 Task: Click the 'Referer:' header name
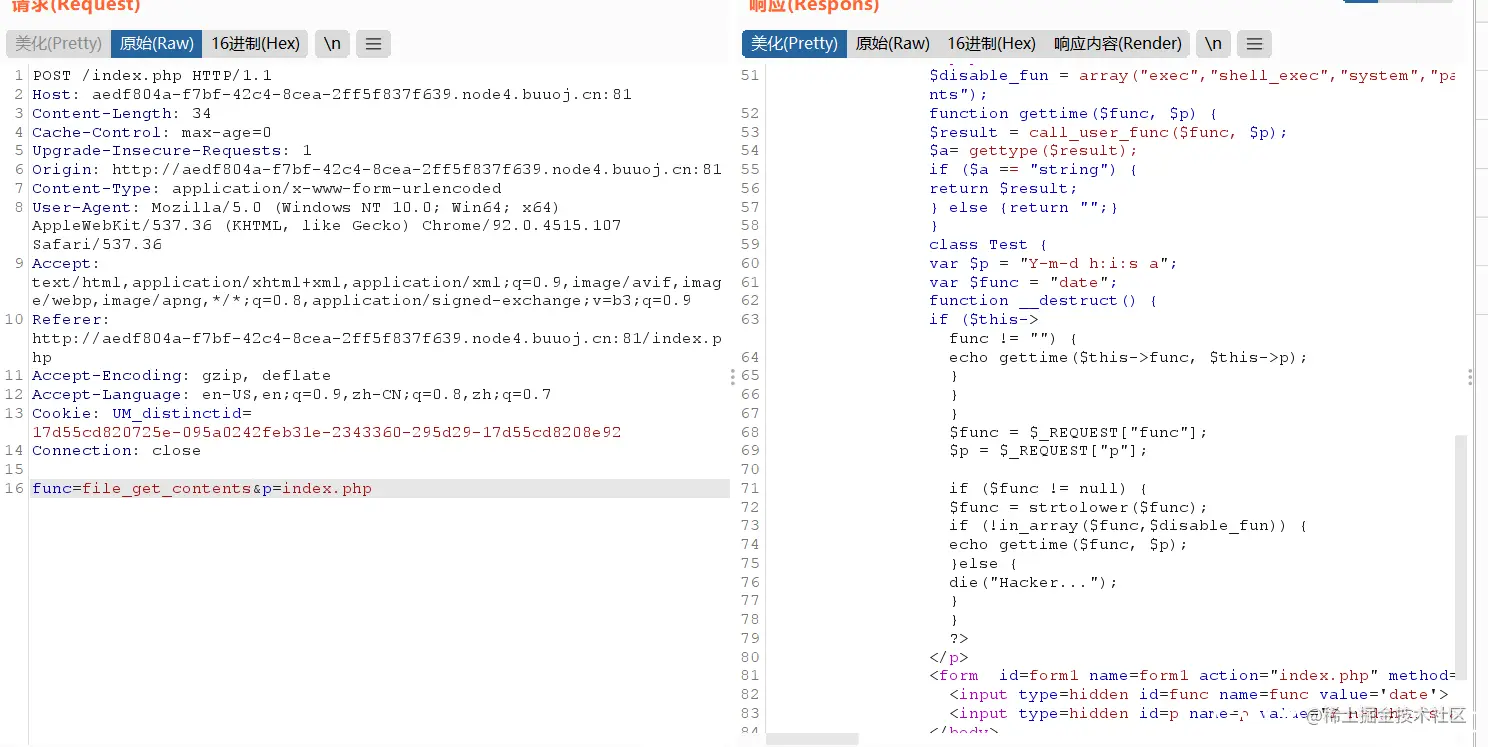pos(71,319)
